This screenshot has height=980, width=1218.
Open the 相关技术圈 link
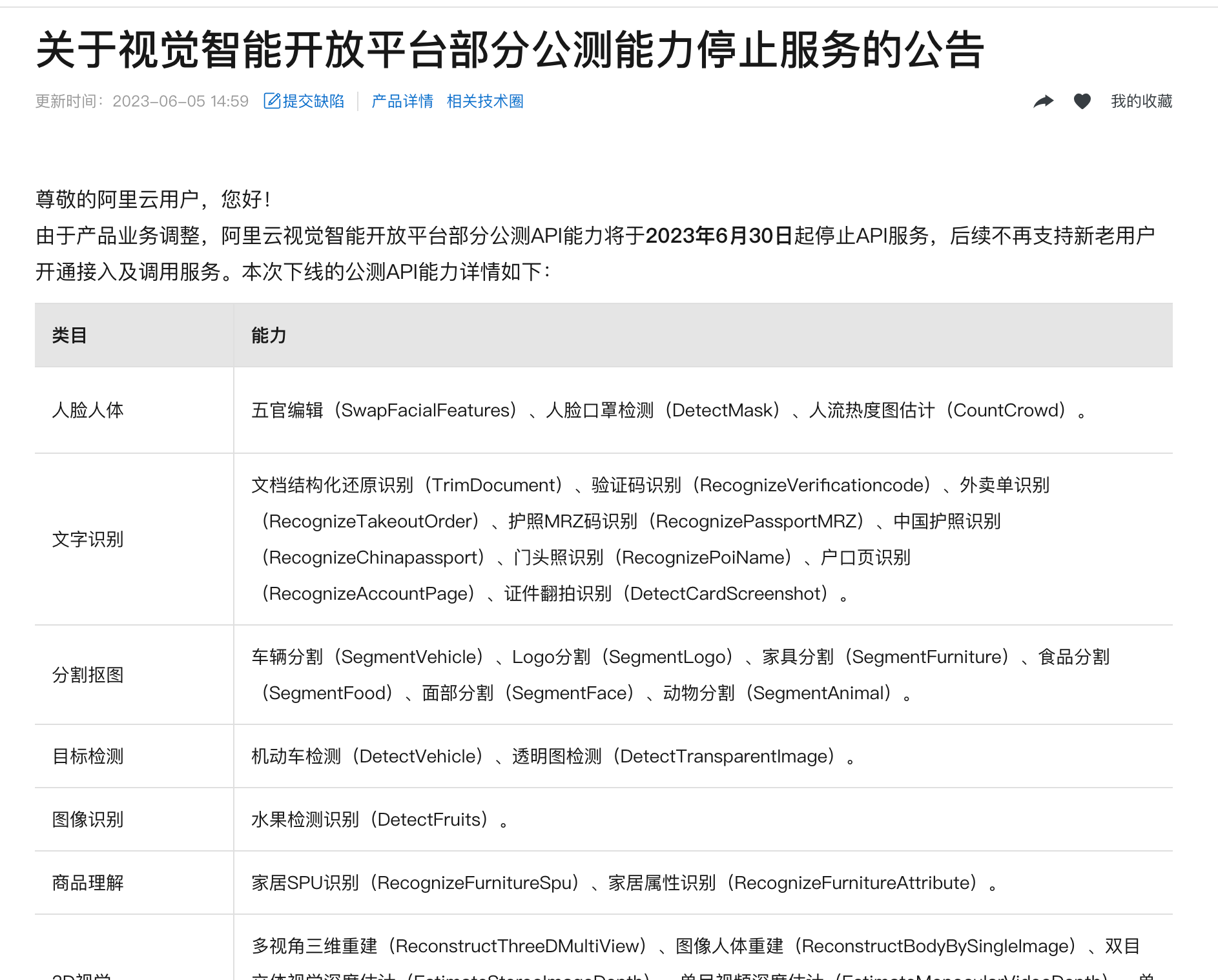[485, 101]
